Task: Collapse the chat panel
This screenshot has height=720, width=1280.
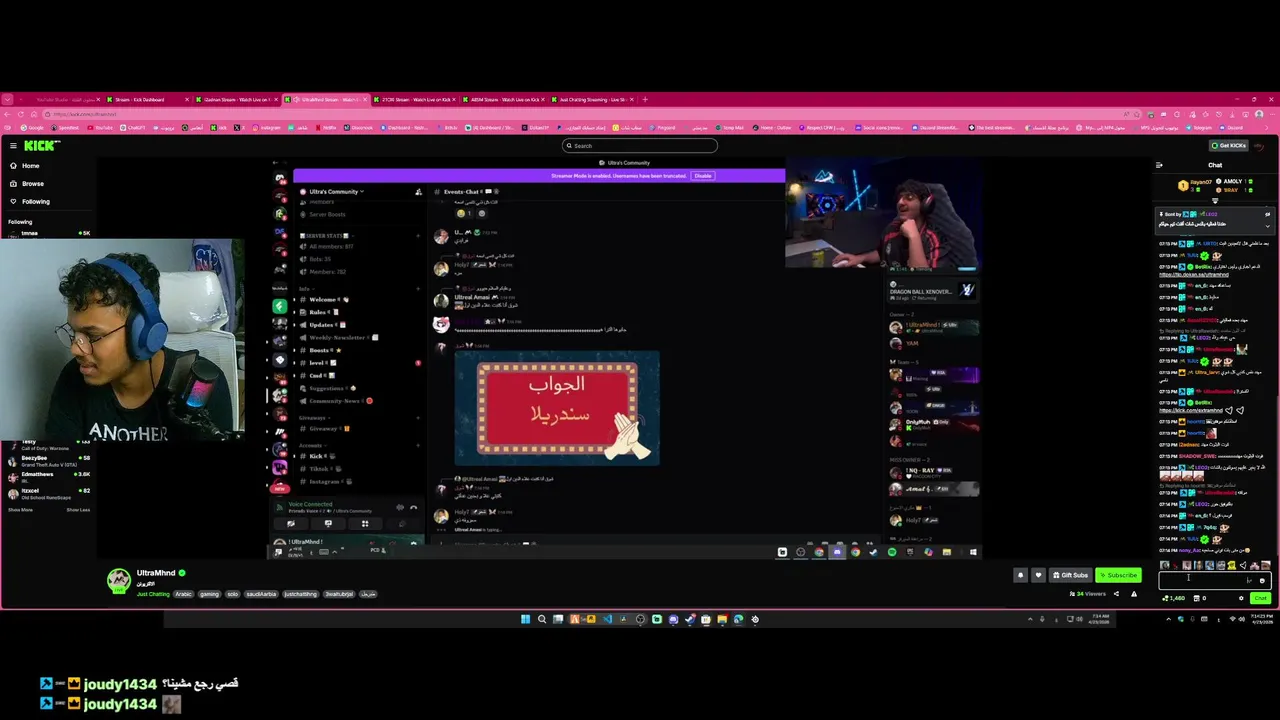Action: (1159, 165)
